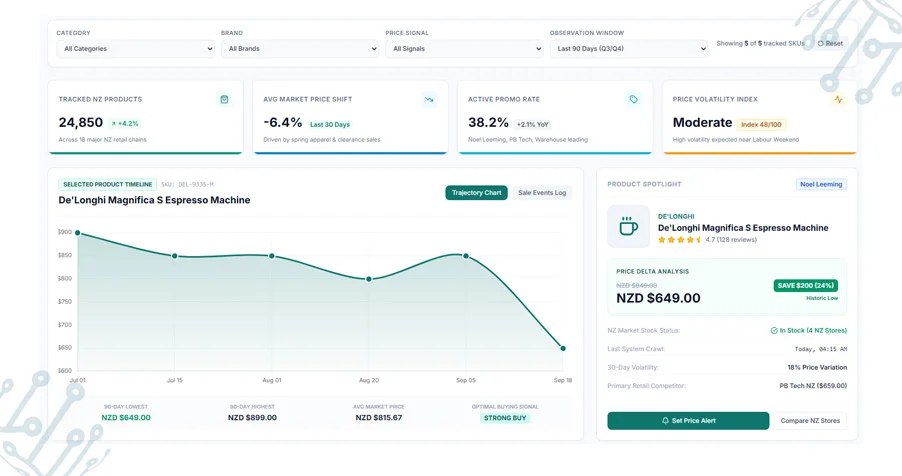Select the Jul 01 data point on chart
Image resolution: width=902 pixels, height=476 pixels.
tap(78, 233)
